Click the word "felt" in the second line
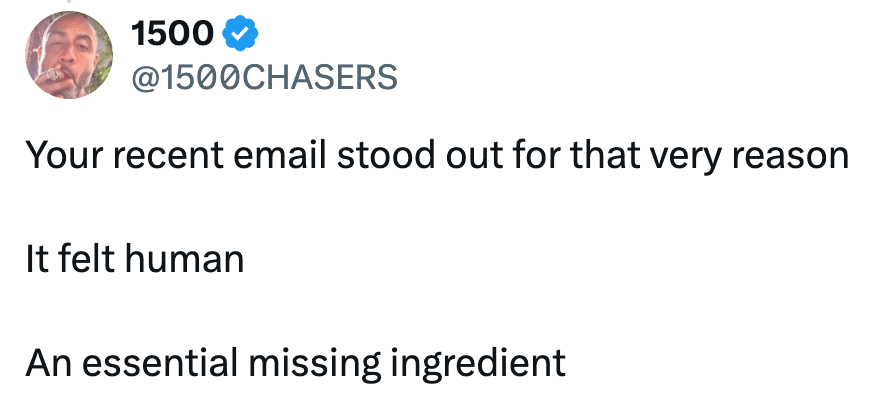The width and height of the screenshot is (878, 418). coord(84,259)
